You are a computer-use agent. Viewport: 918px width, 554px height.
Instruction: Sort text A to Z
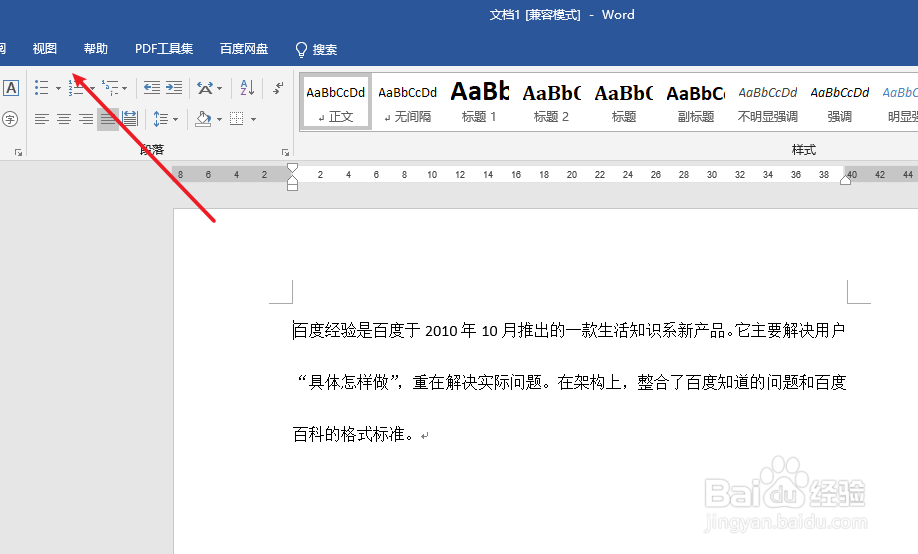(x=247, y=88)
